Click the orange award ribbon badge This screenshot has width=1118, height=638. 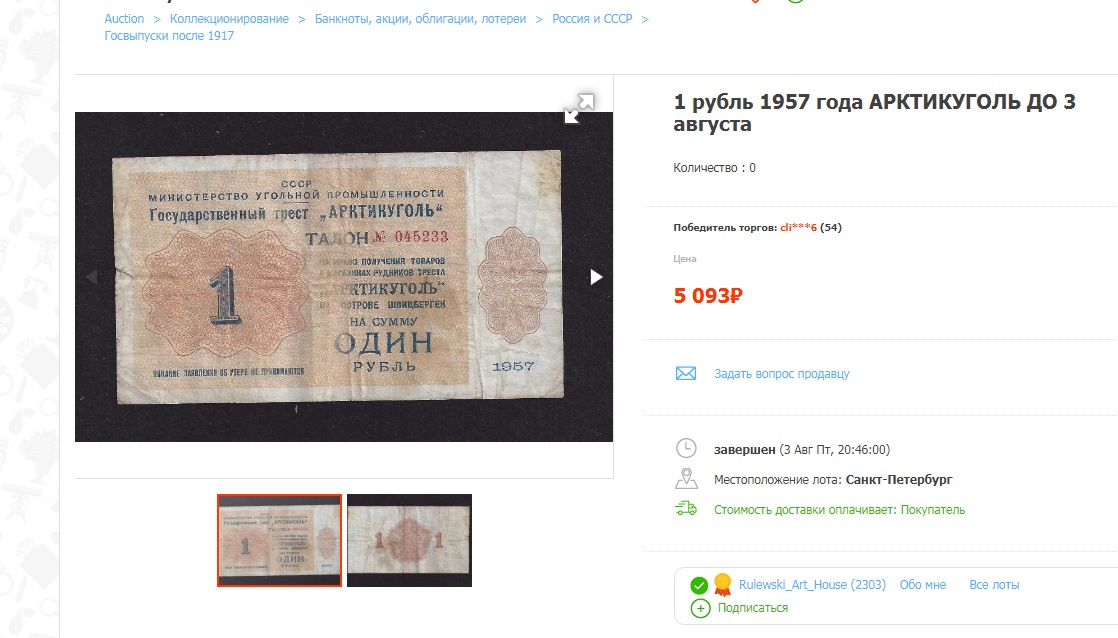[722, 585]
